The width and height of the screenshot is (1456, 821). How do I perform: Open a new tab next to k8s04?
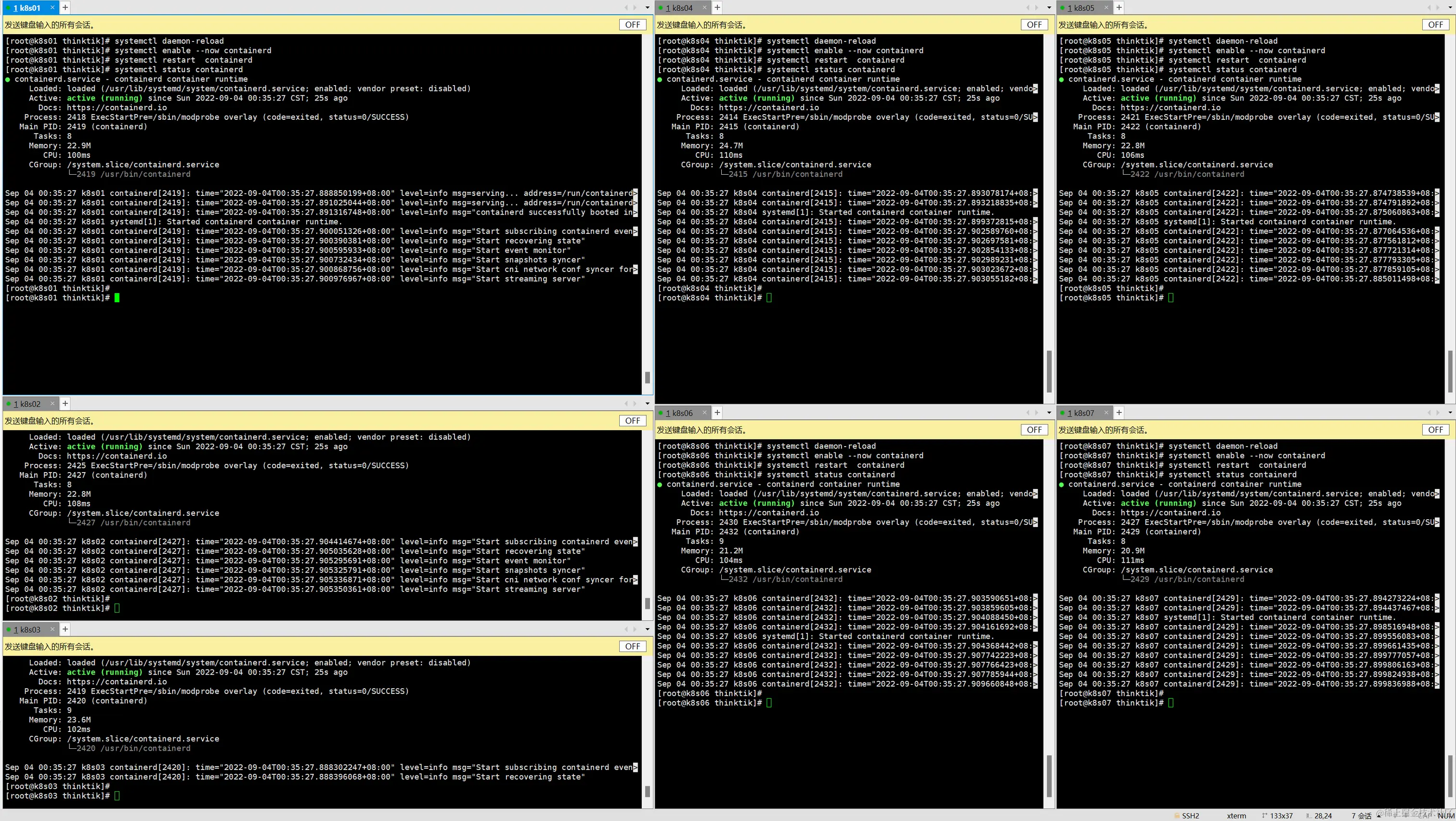click(x=717, y=7)
